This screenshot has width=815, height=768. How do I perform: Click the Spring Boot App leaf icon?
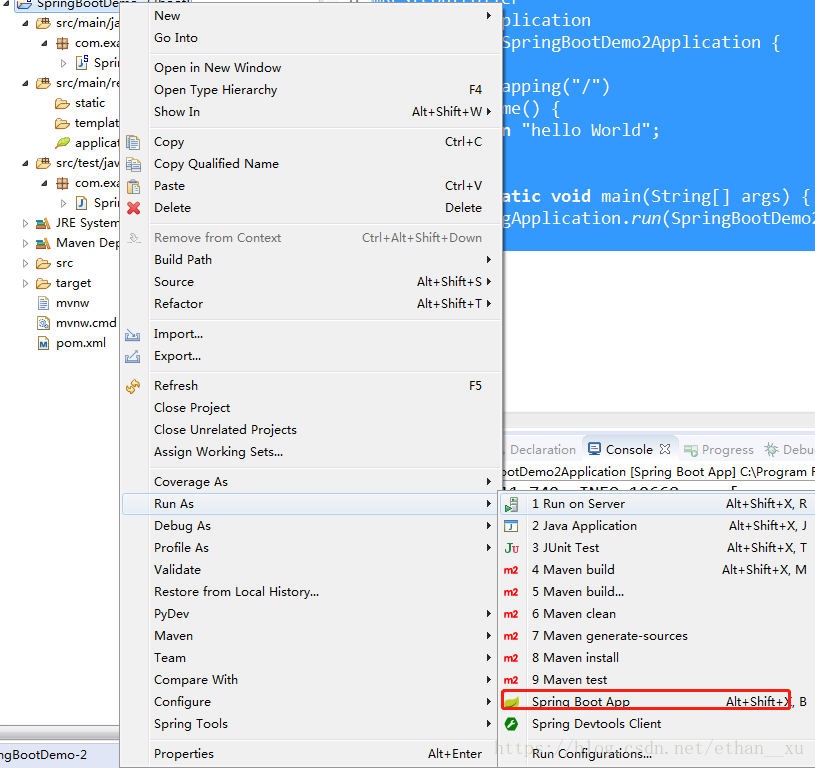[x=512, y=702]
